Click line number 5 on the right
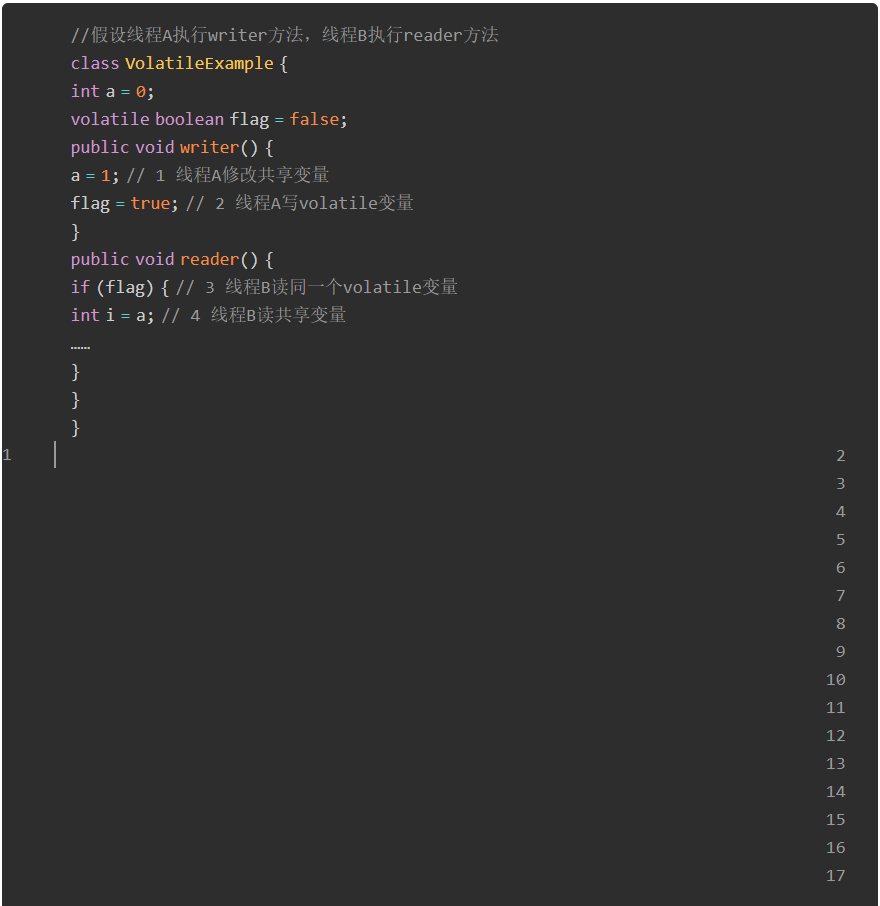Screen dimensions: 880x906 [841, 540]
